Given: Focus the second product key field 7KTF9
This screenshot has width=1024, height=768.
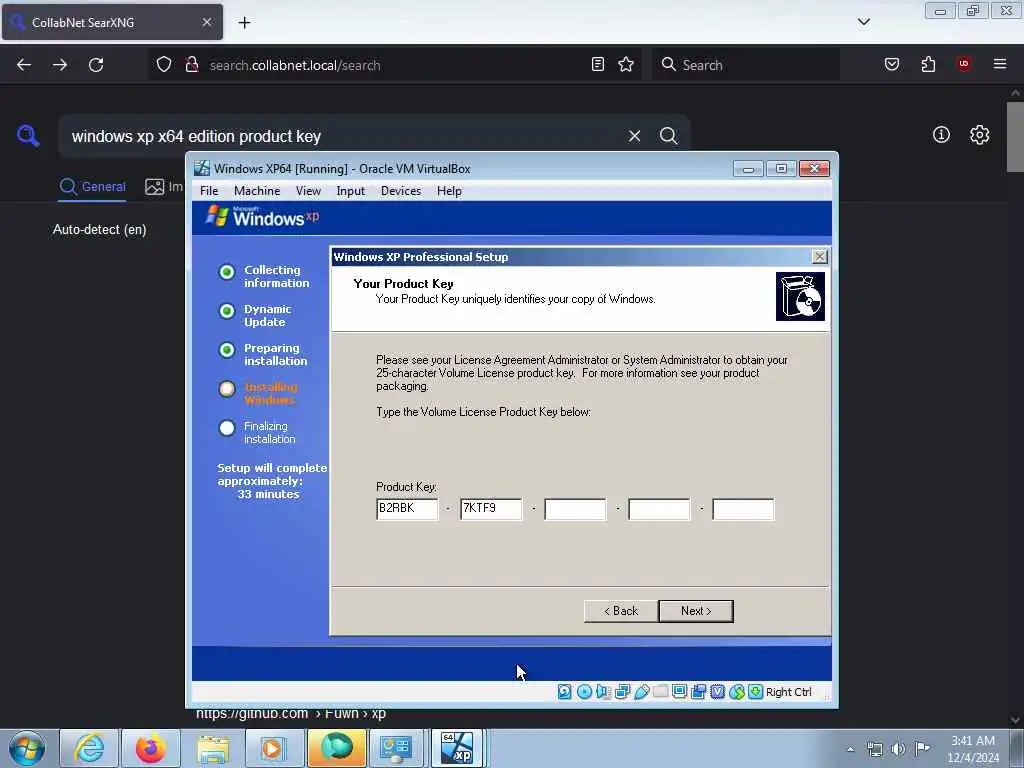Looking at the screenshot, I should click(491, 509).
